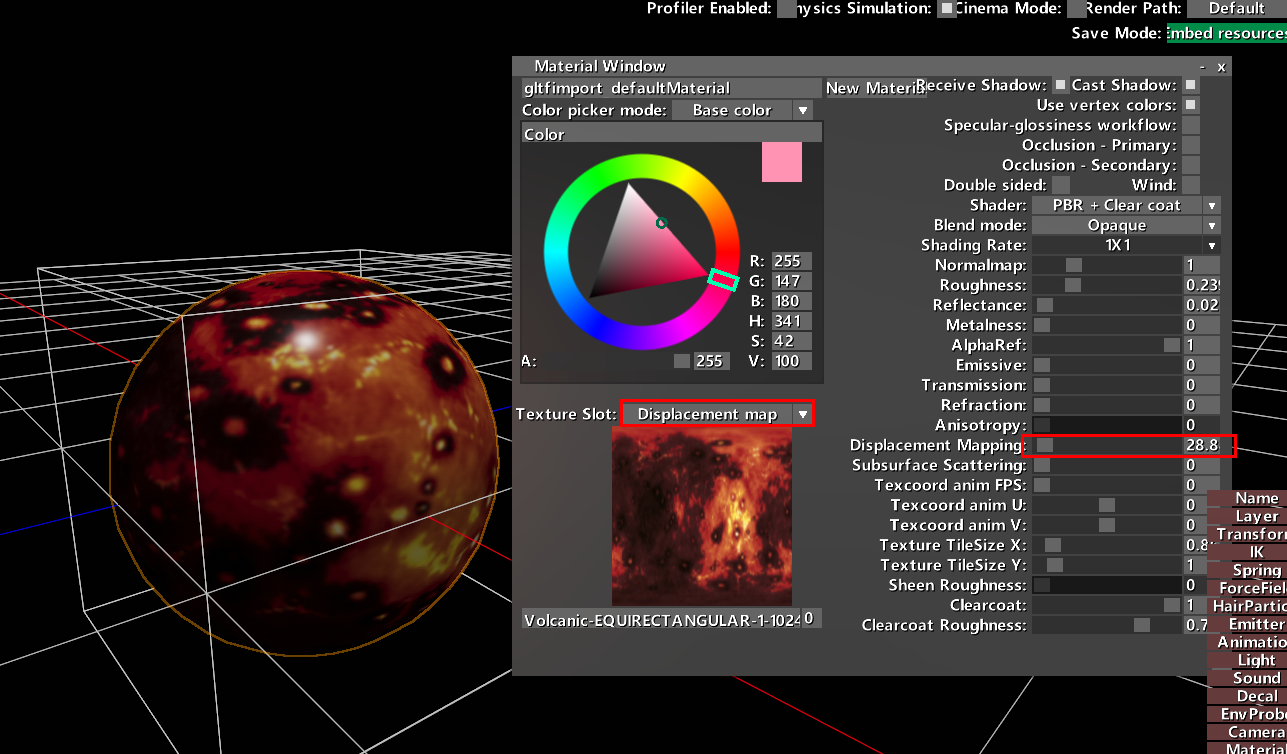Open the Transform panel in the sidebar
This screenshot has height=754, width=1287.
point(1253,533)
